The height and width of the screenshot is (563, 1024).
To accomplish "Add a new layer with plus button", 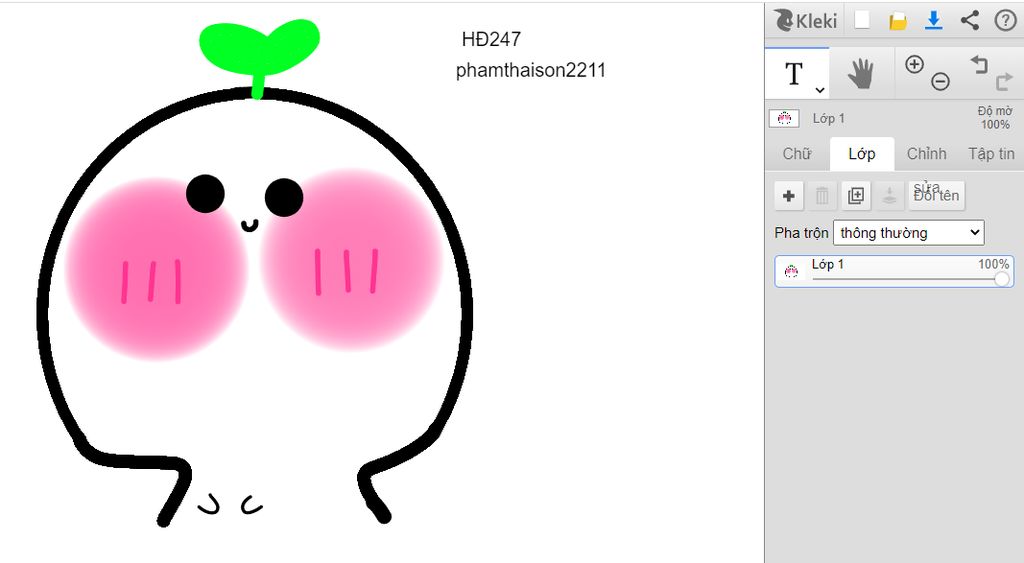I will [789, 196].
